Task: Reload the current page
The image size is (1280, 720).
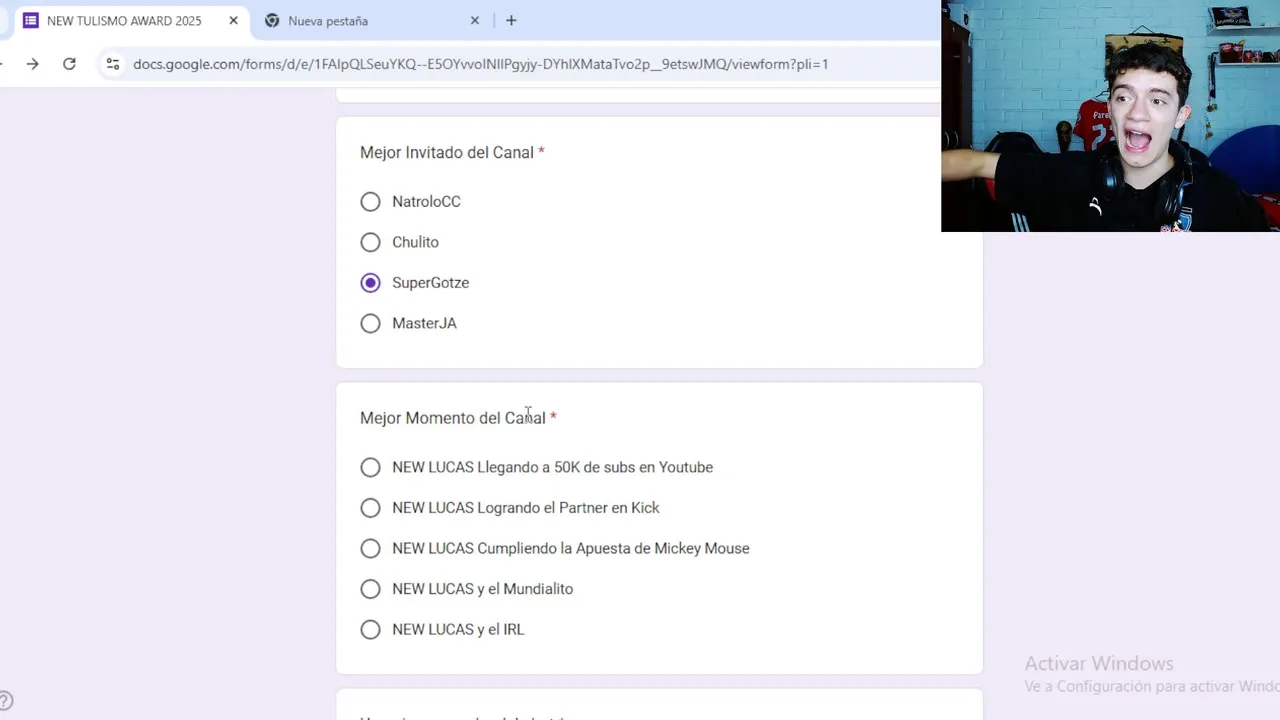Action: pos(69,64)
